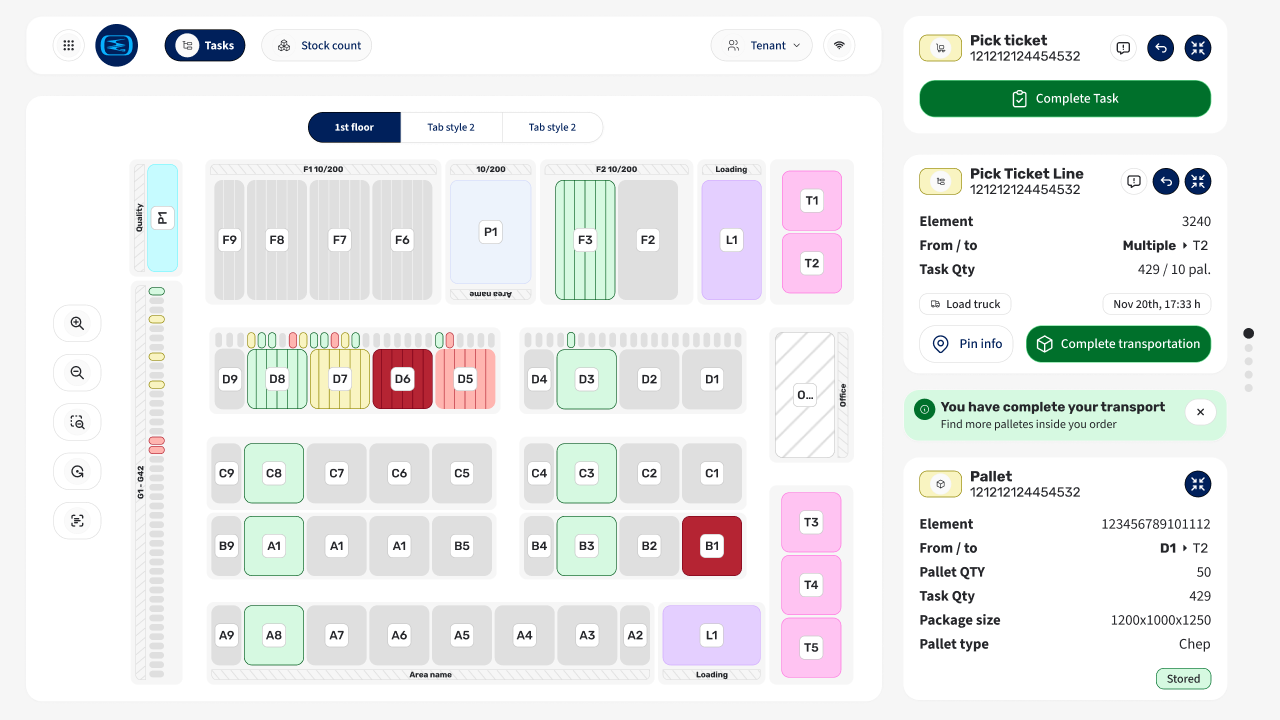Image resolution: width=1280 pixels, height=720 pixels.
Task: Collapse the Pick Ticket Line card
Action: 1198,181
